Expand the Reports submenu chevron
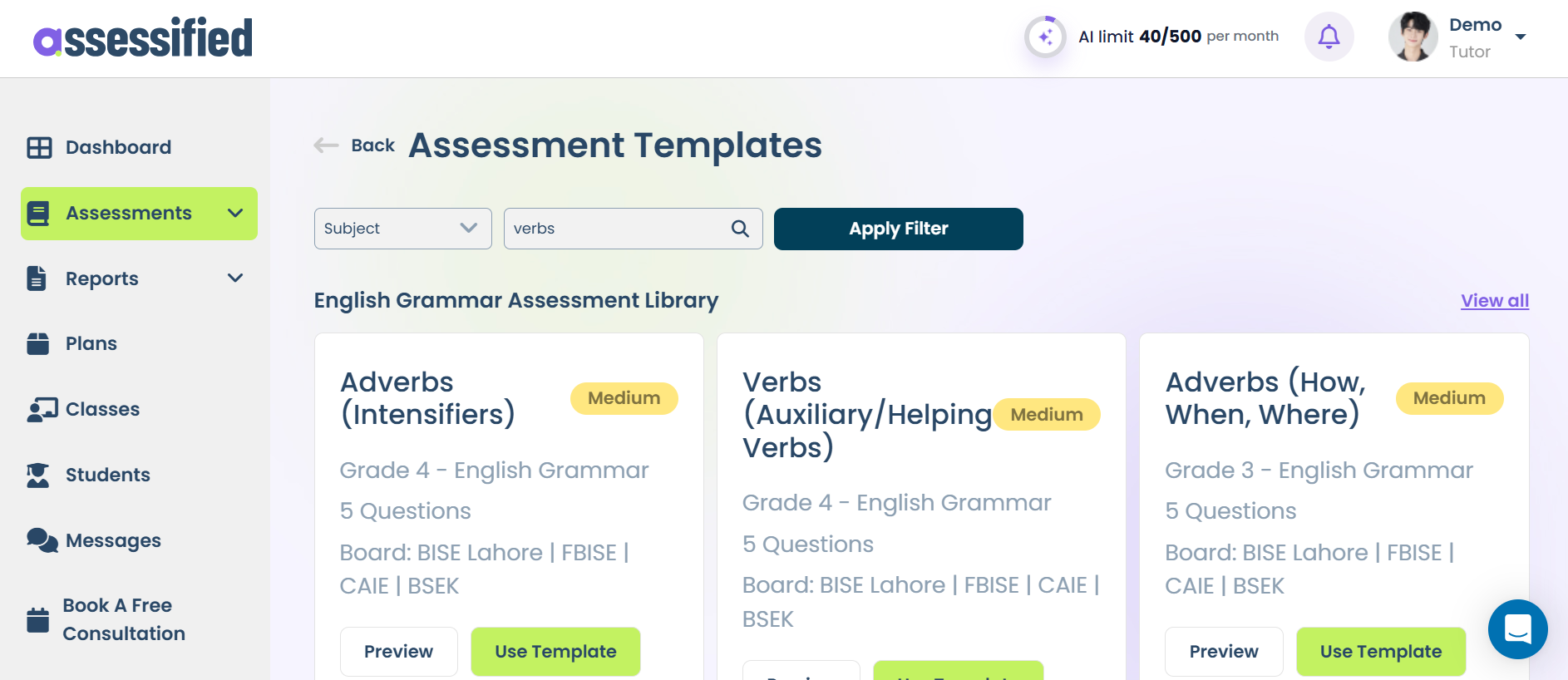This screenshot has width=1568, height=680. pyautogui.click(x=235, y=278)
